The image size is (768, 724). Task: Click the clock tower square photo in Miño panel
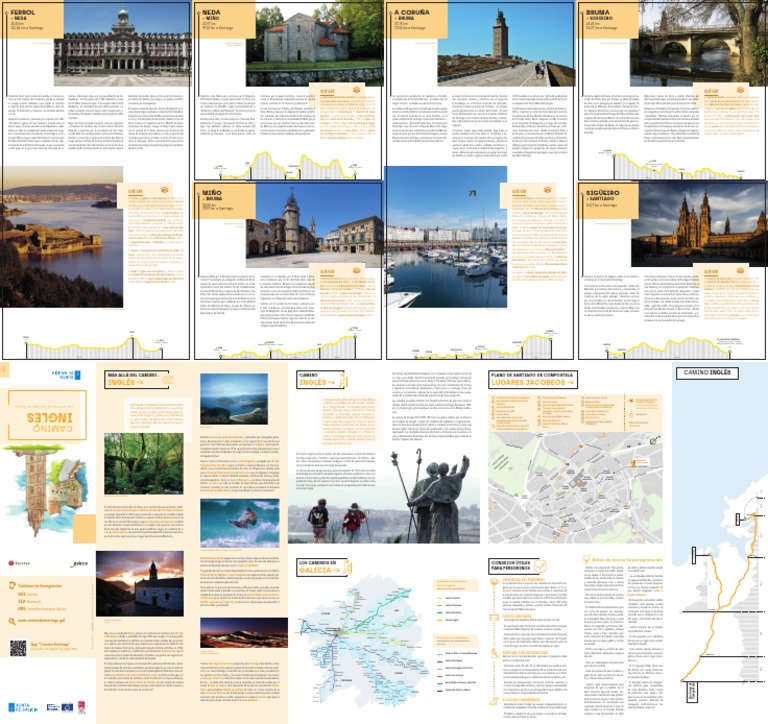click(x=314, y=225)
